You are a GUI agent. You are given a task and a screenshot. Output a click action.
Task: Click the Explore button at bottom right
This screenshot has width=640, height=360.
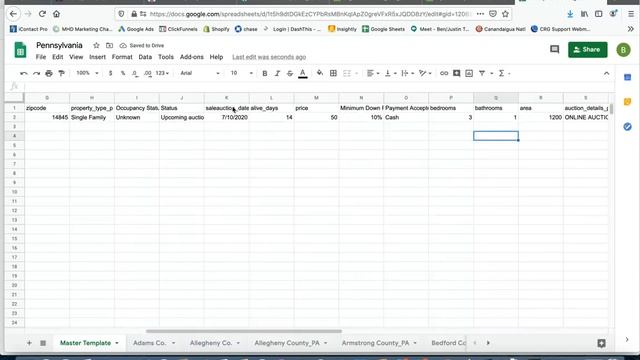[601, 343]
